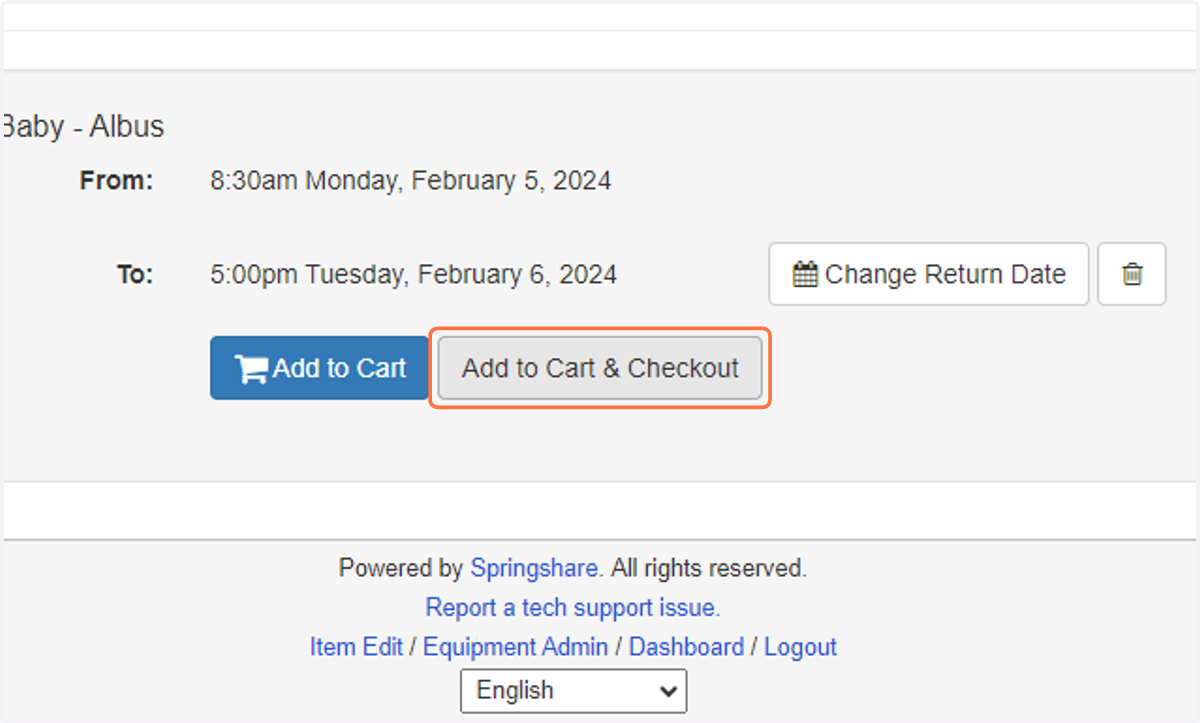Click the chevron arrow of the language selector
This screenshot has height=723, width=1200.
668,690
